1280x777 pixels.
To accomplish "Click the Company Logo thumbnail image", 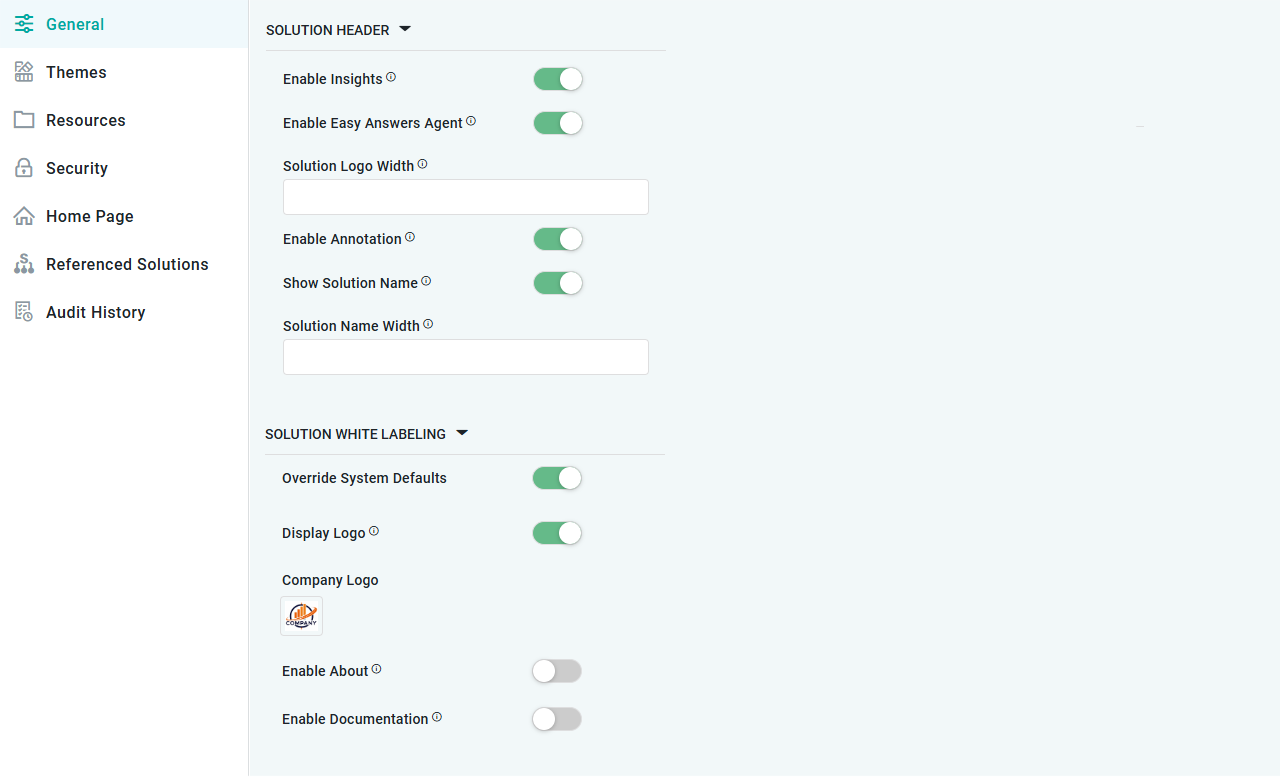I will pos(301,616).
